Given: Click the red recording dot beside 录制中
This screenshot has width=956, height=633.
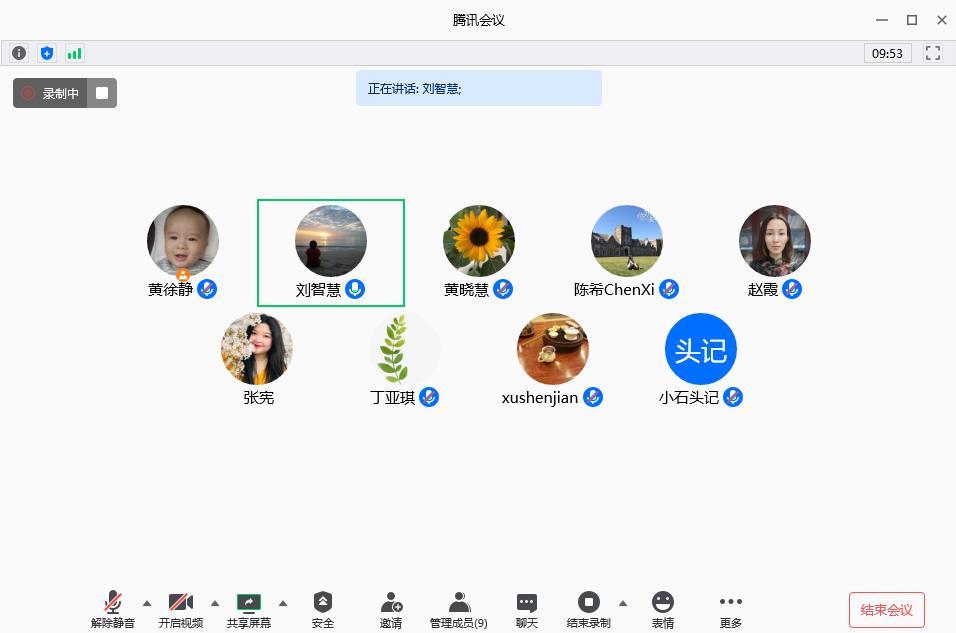Looking at the screenshot, I should (28, 93).
